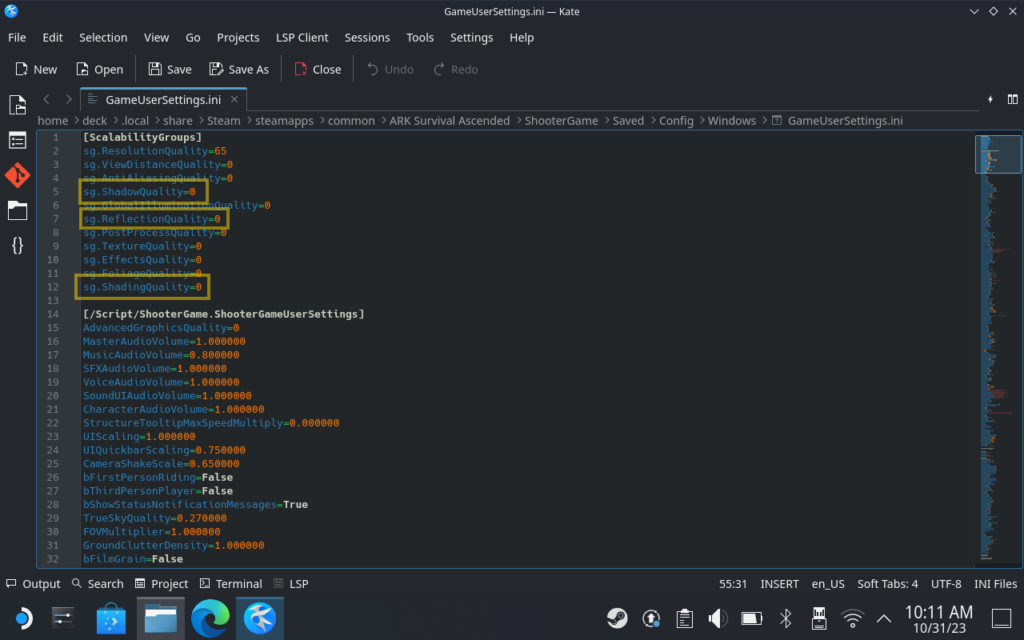Click the TrueSkyQuality=0.270000 line

point(155,518)
